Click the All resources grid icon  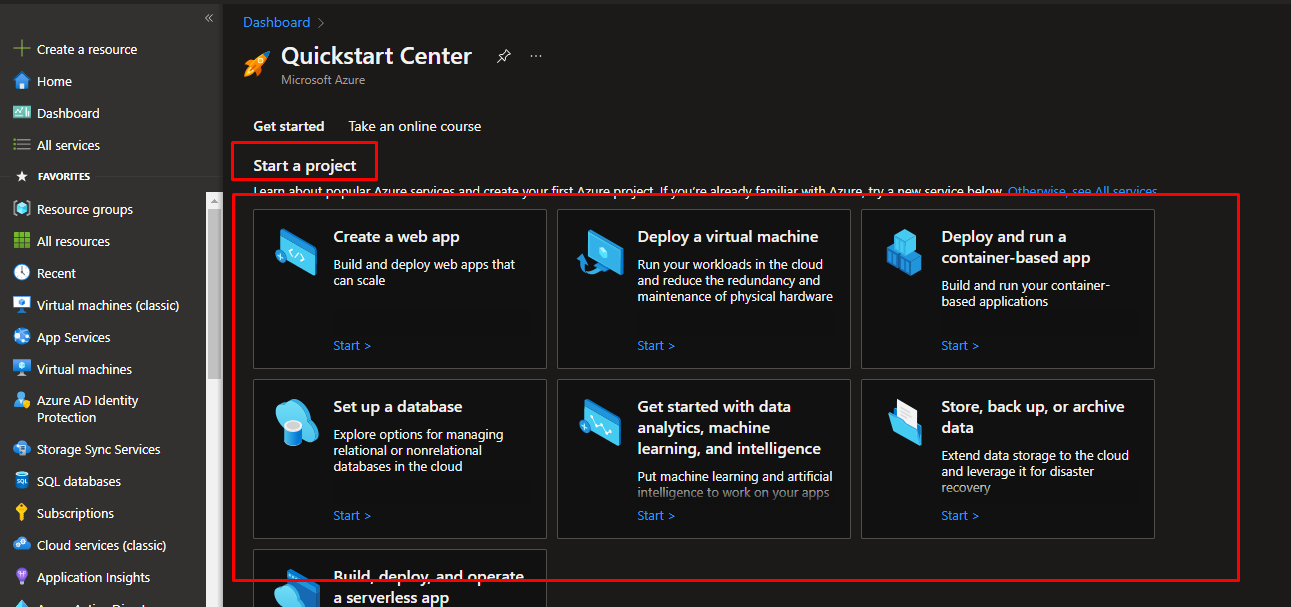click(21, 241)
